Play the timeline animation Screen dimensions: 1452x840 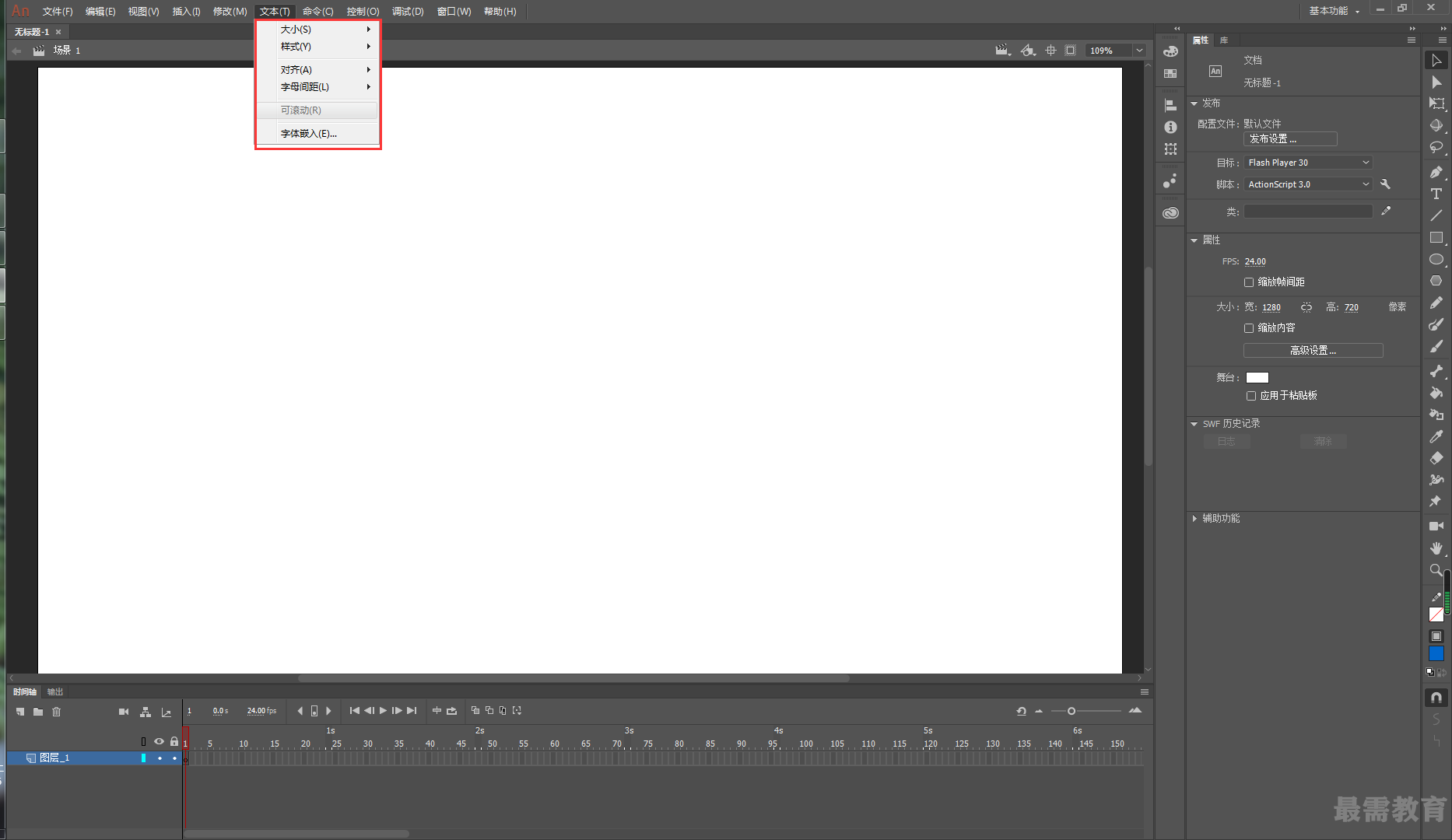[x=383, y=711]
